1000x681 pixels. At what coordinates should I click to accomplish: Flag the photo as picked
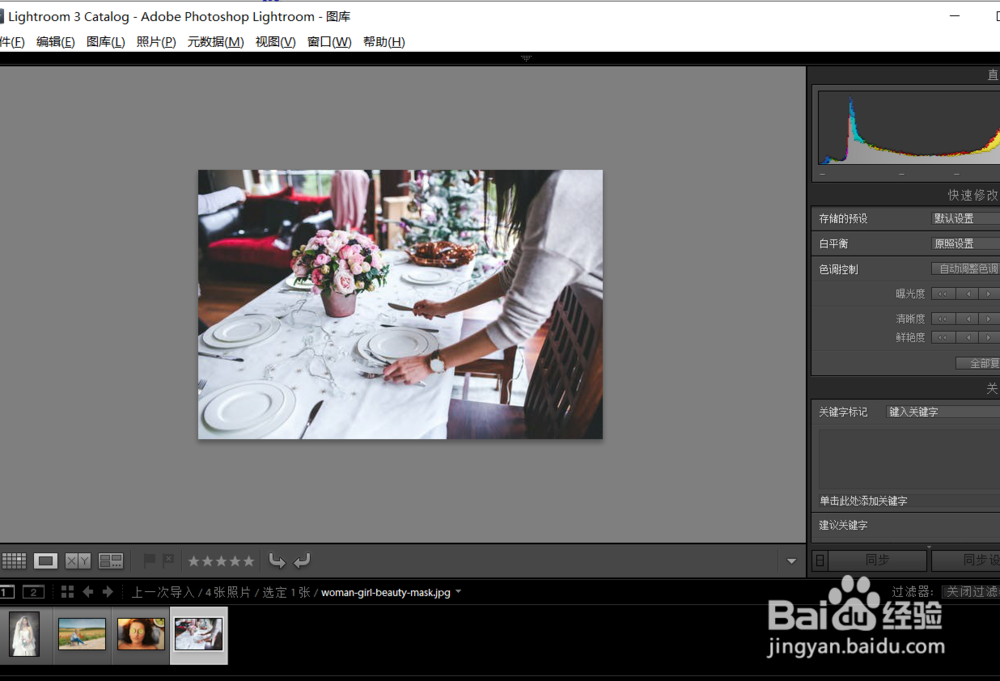(149, 560)
